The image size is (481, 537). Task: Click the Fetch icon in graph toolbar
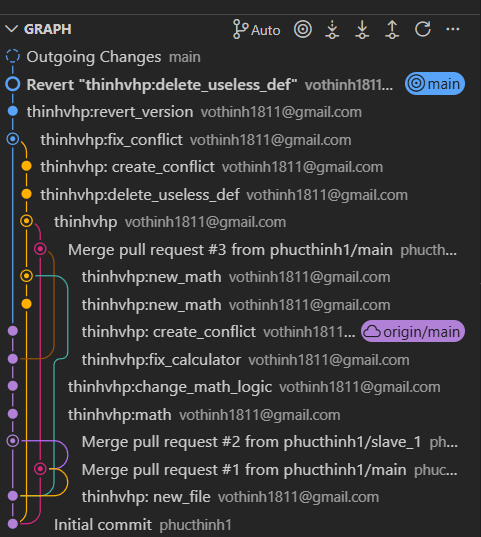tap(332, 29)
